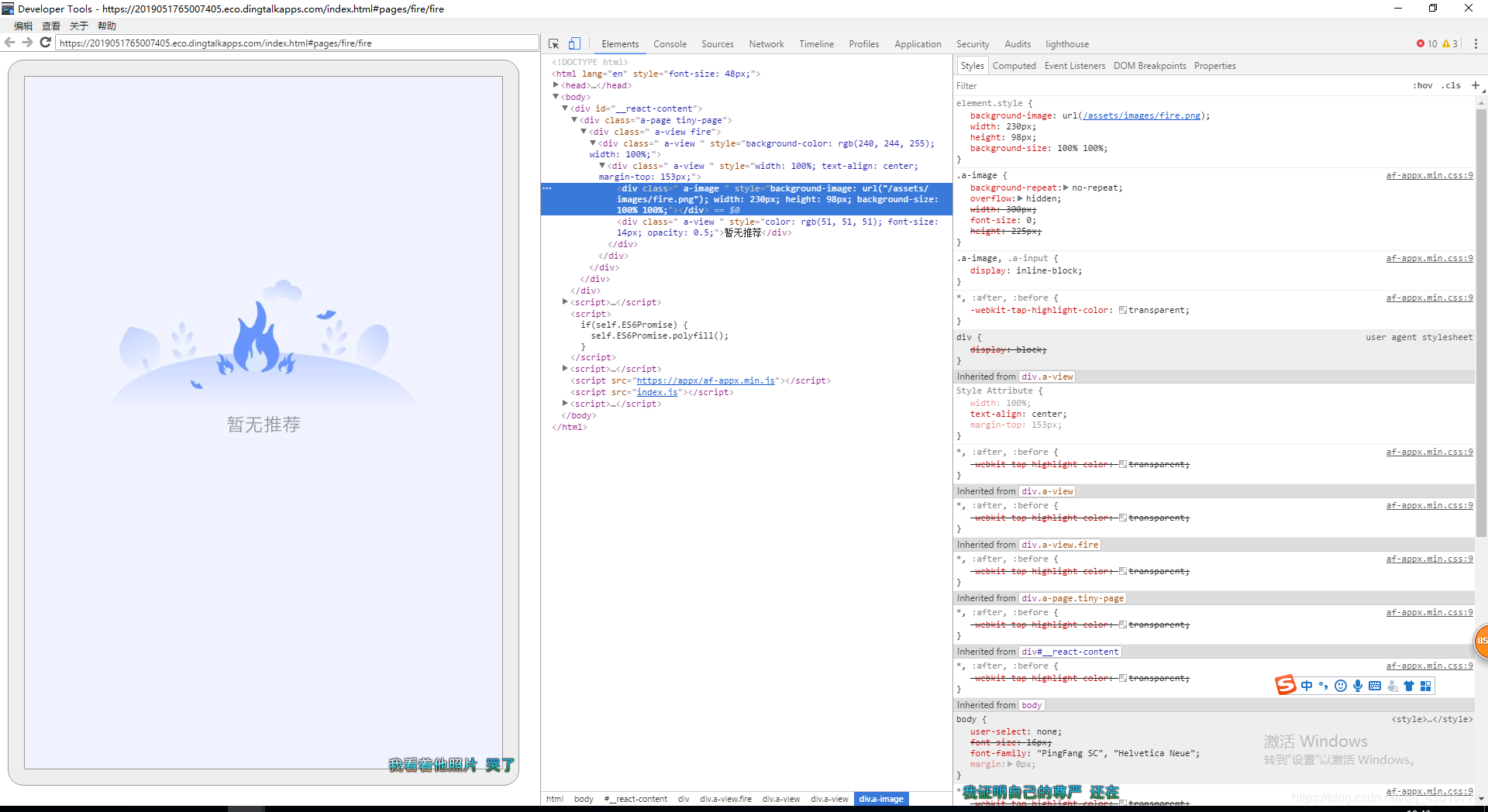Viewport: 1488px width, 812px height.
Task: Expand the last collapsed script node
Action: pos(565,404)
